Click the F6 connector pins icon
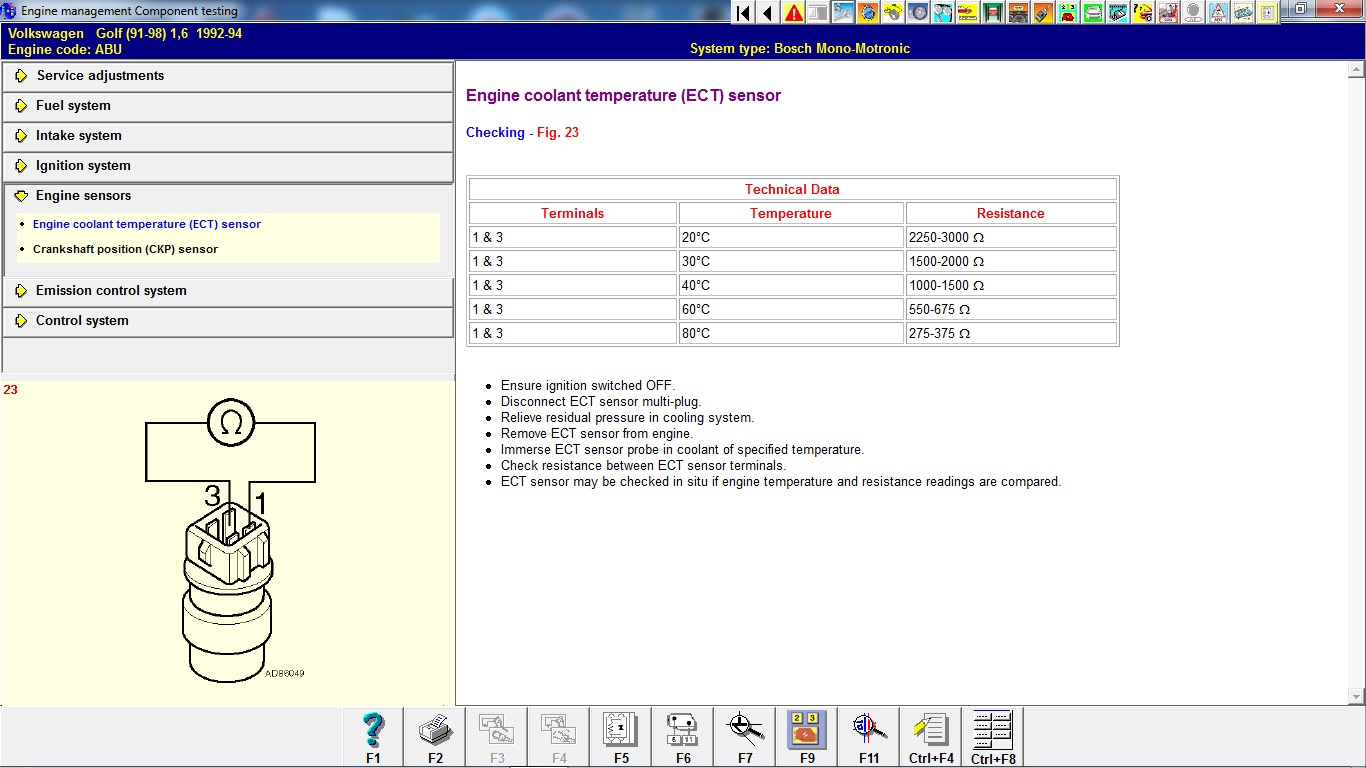Image resolution: width=1366 pixels, height=768 pixels. 683,736
